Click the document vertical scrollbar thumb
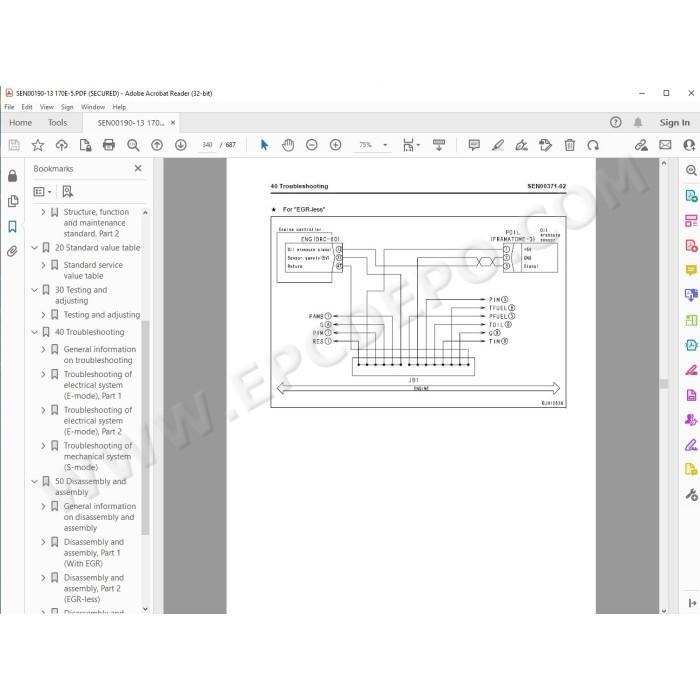This screenshot has width=700, height=700. click(664, 383)
